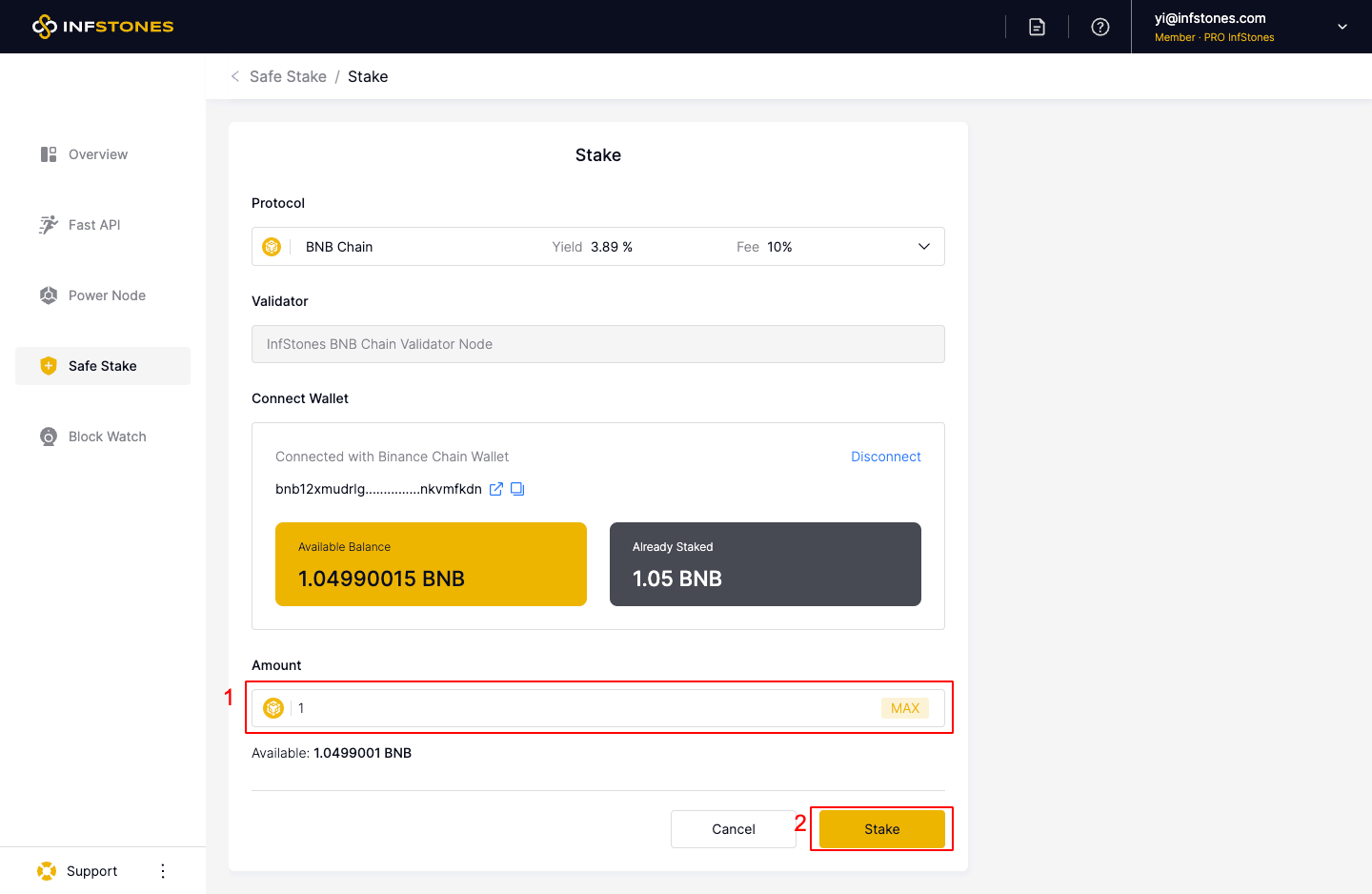Open the documentation icon in header

pos(1038,27)
